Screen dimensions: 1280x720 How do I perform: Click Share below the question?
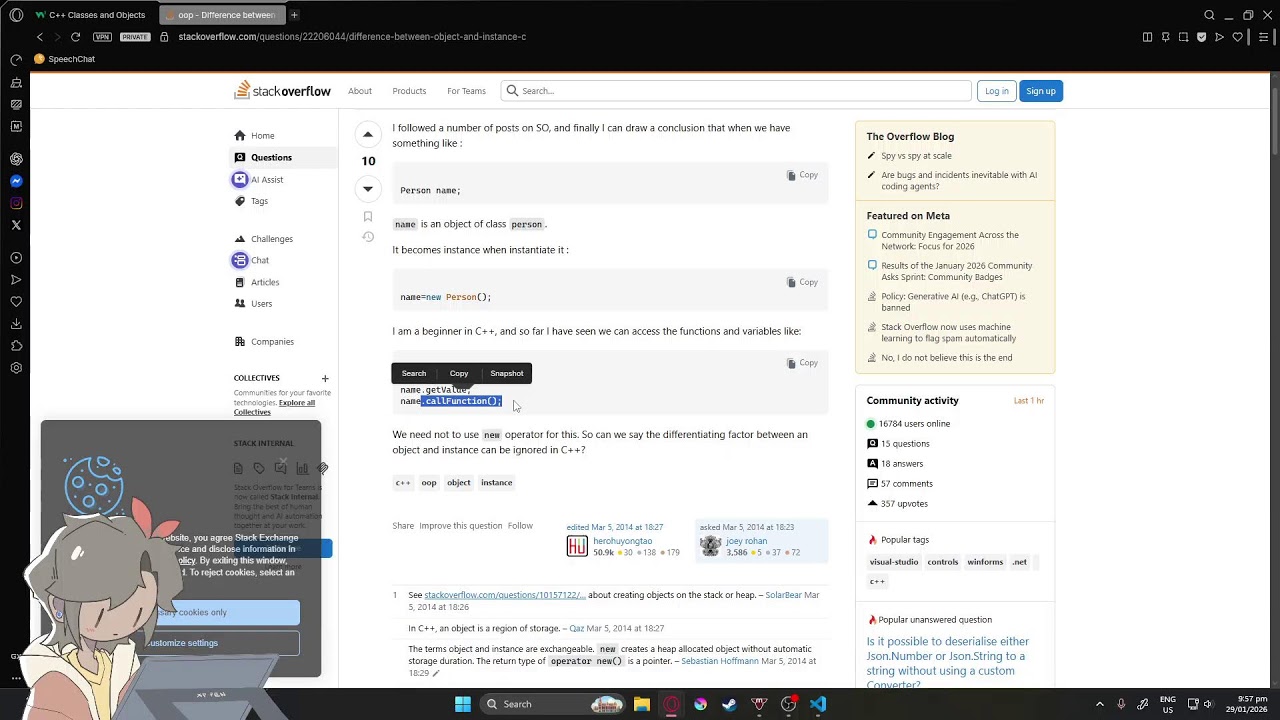(403, 526)
